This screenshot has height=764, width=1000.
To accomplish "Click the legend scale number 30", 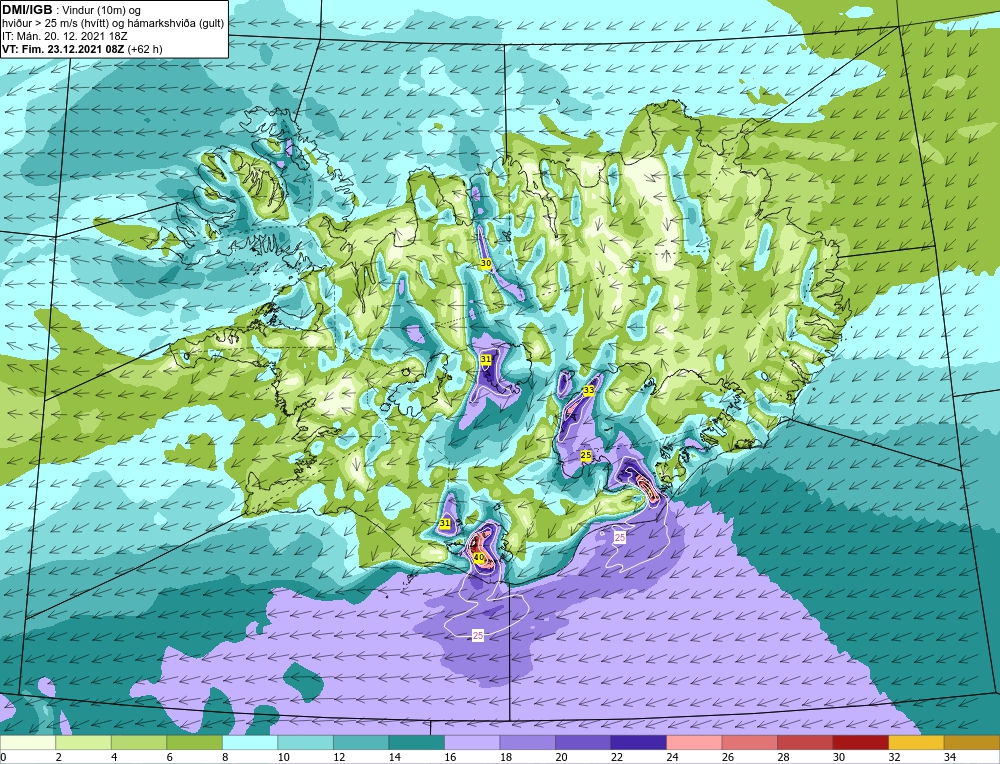I will [x=839, y=758].
